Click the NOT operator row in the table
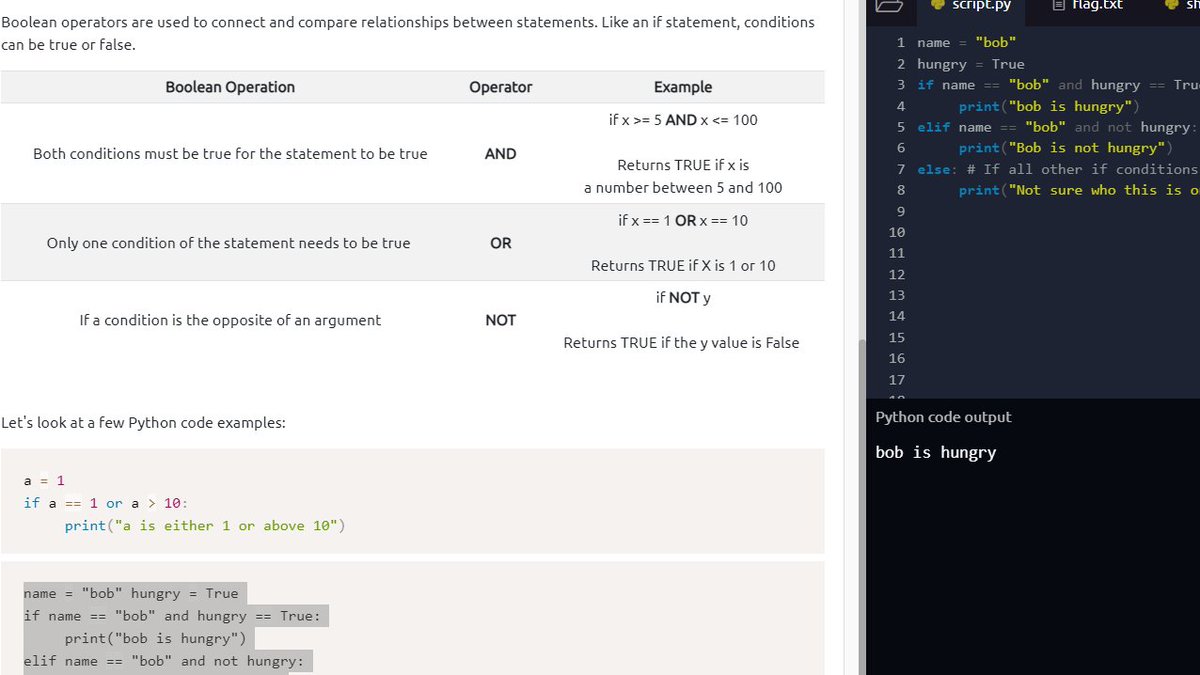This screenshot has width=1200, height=675. pyautogui.click(x=500, y=320)
